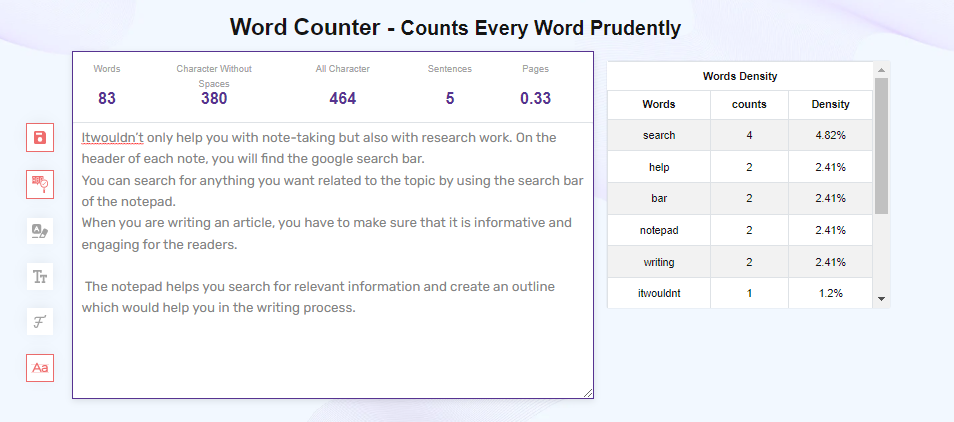
Task: Click the Character Without Spaces value 380
Action: (214, 99)
